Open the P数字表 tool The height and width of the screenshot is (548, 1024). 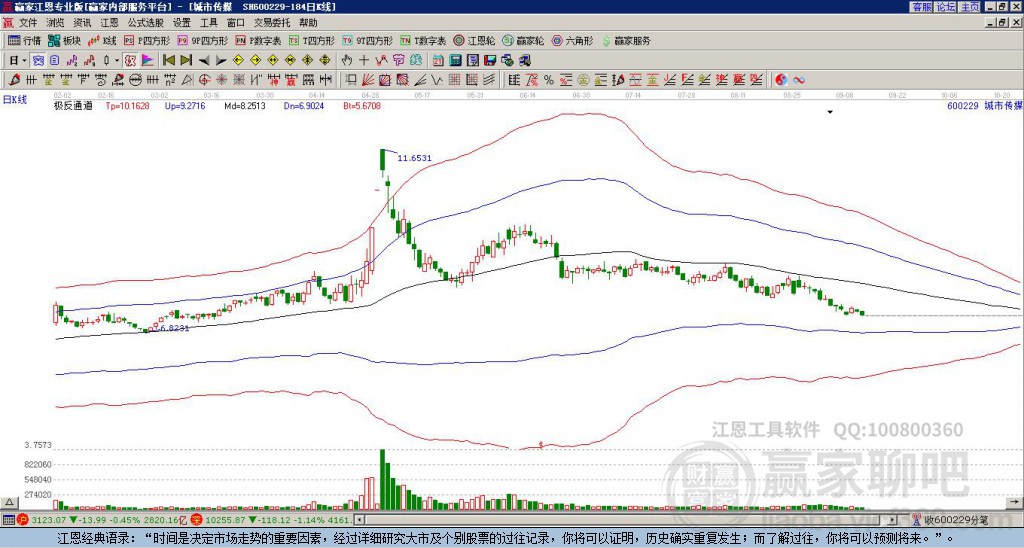point(259,40)
